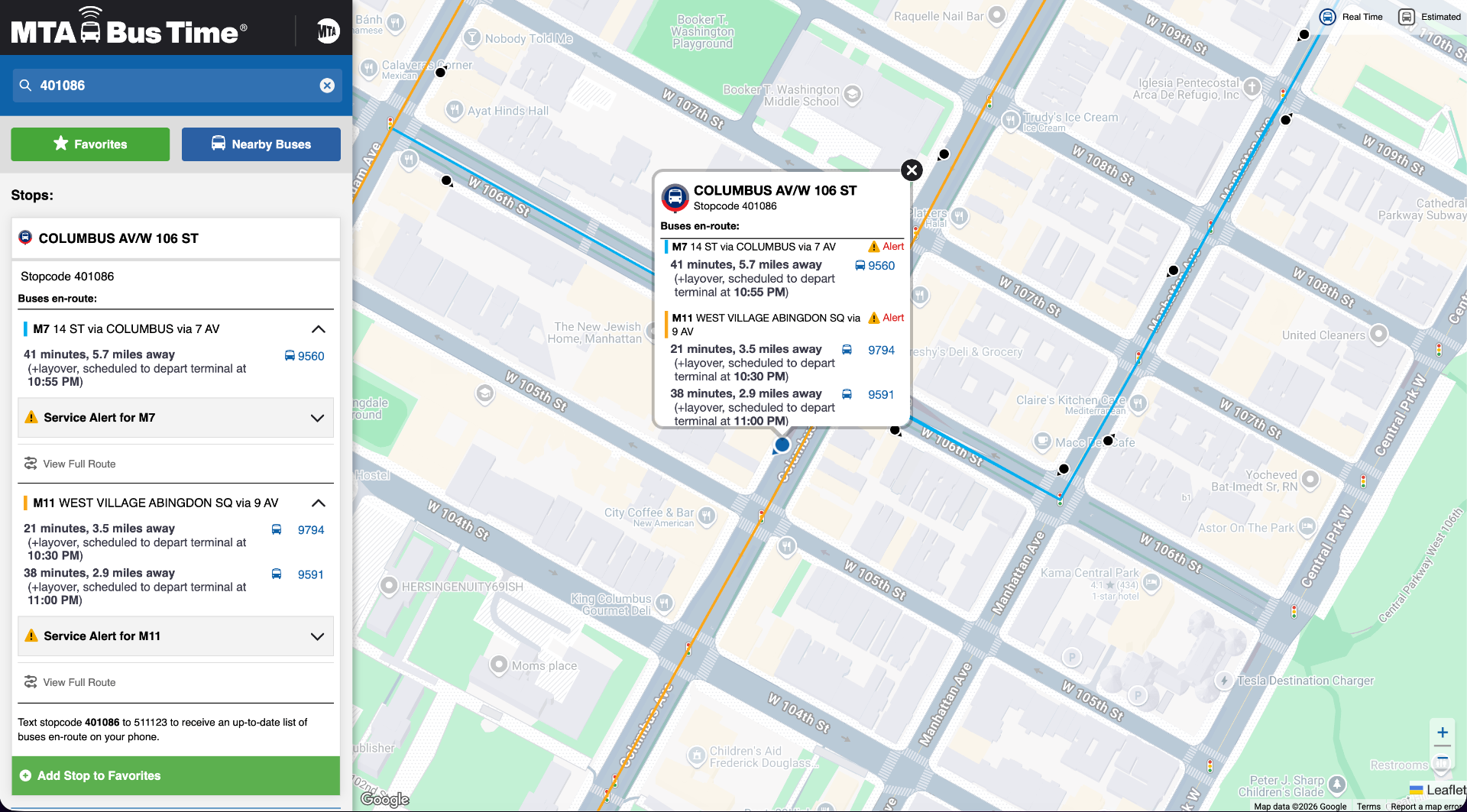The width and height of the screenshot is (1467, 812).
Task: View Full Route for M7
Action: pos(79,464)
